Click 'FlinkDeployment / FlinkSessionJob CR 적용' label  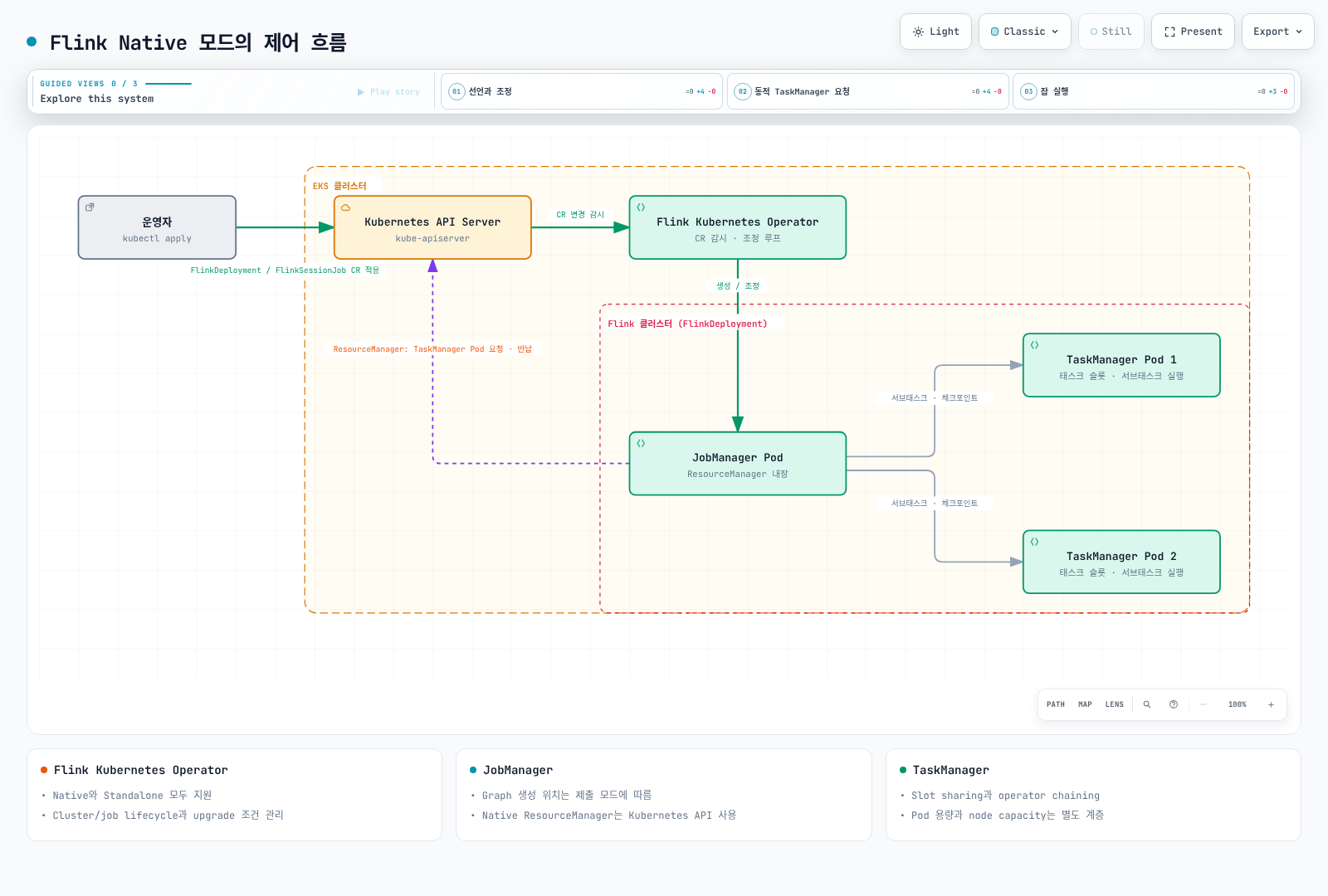click(x=285, y=270)
